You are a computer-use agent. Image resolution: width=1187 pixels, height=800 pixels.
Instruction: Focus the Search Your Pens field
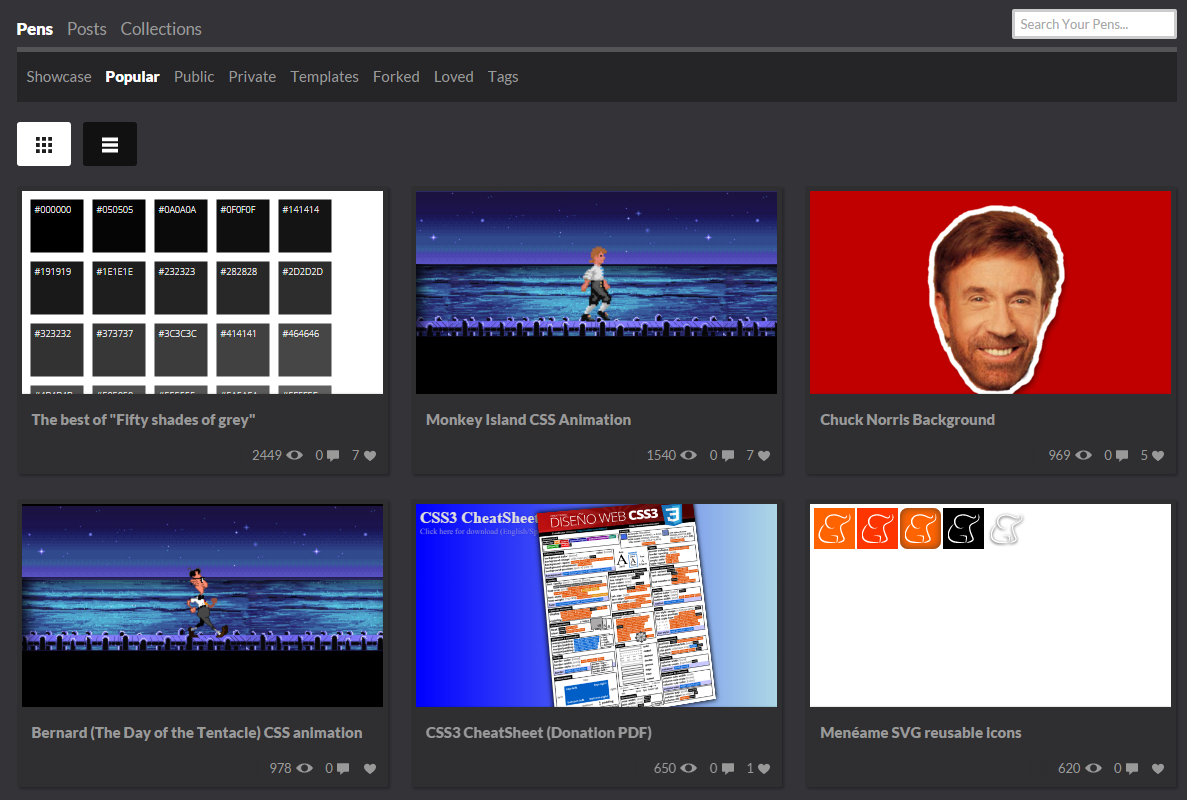coord(1094,24)
